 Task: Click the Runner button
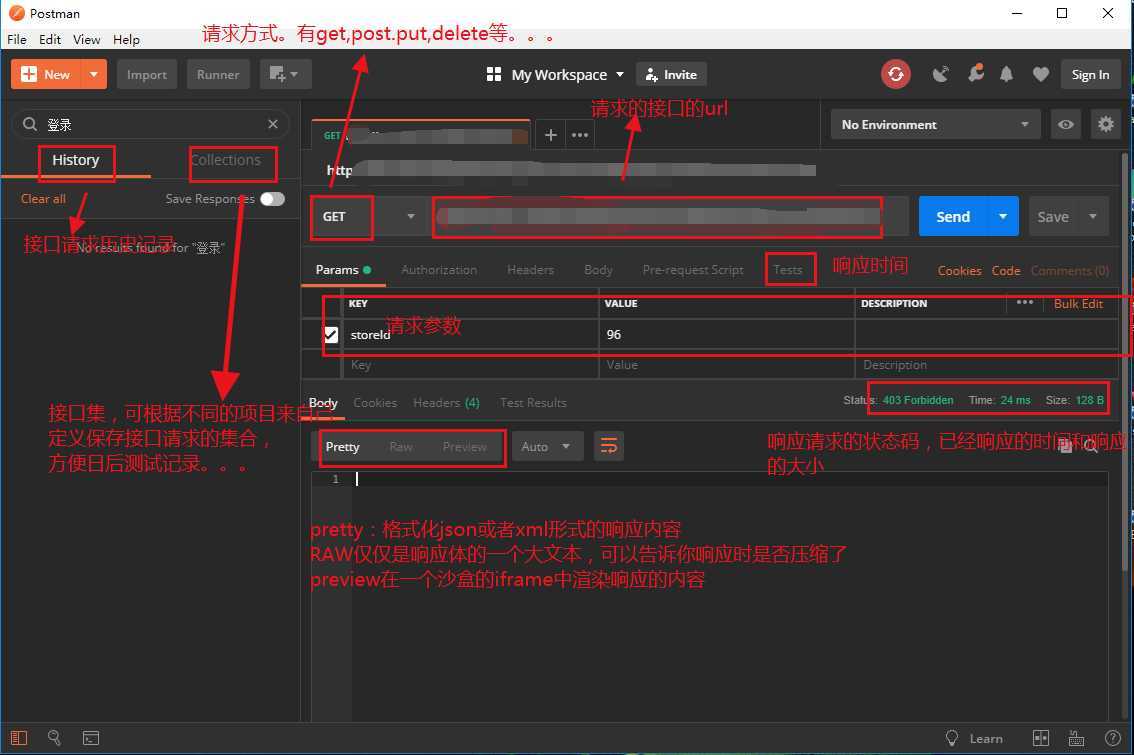[x=218, y=74]
